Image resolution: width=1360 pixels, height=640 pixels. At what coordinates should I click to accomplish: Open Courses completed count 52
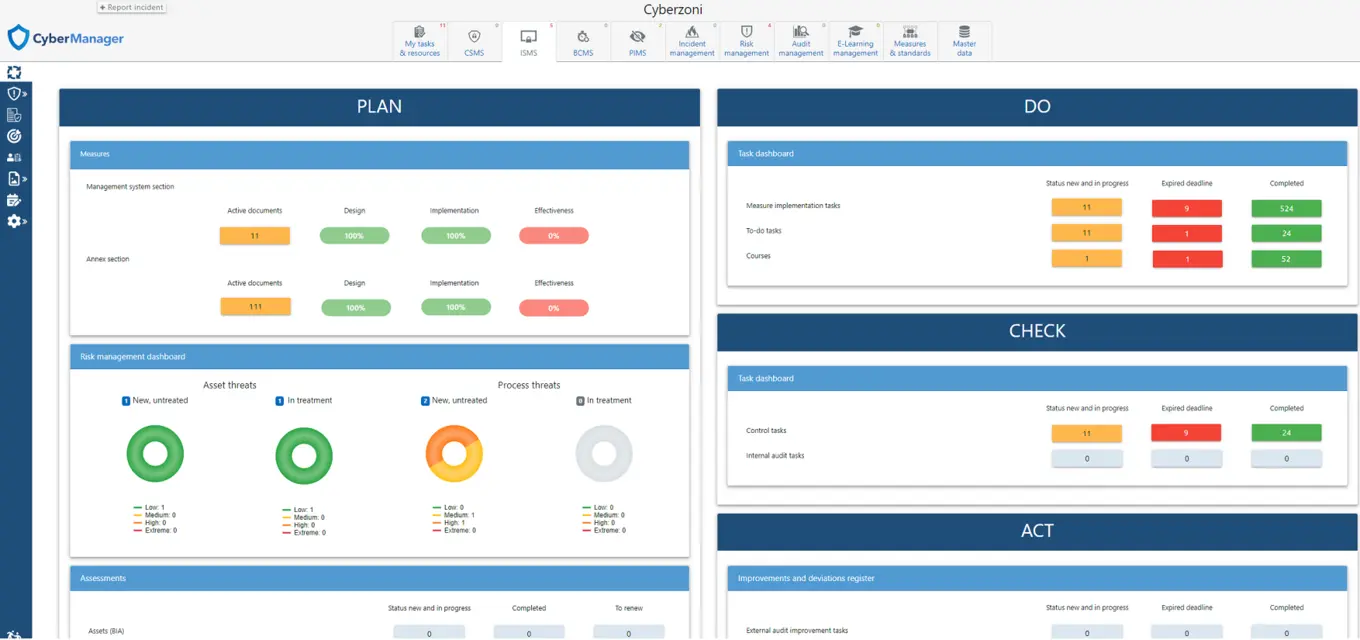coord(1287,258)
